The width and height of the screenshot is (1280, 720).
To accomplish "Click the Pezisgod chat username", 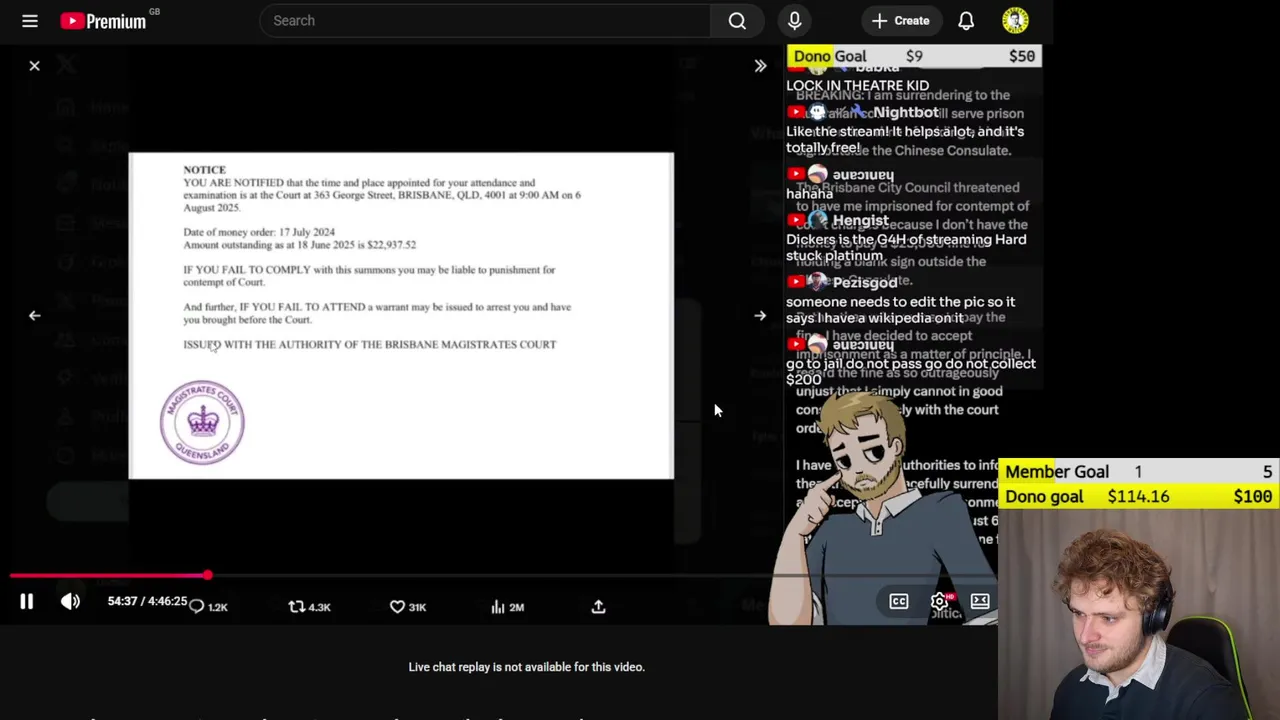I will (865, 283).
